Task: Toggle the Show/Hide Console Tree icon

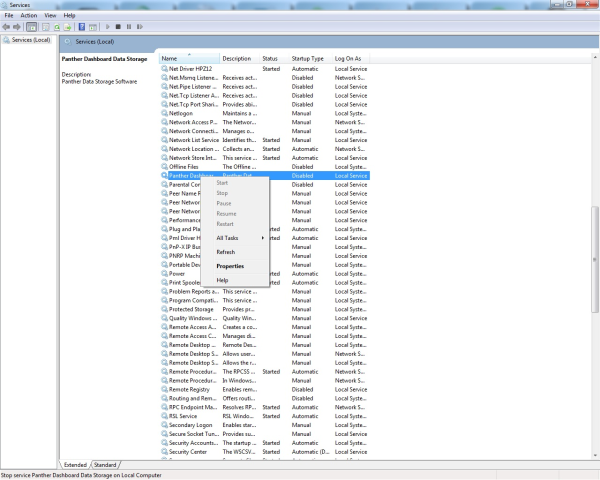Action: click(x=31, y=26)
